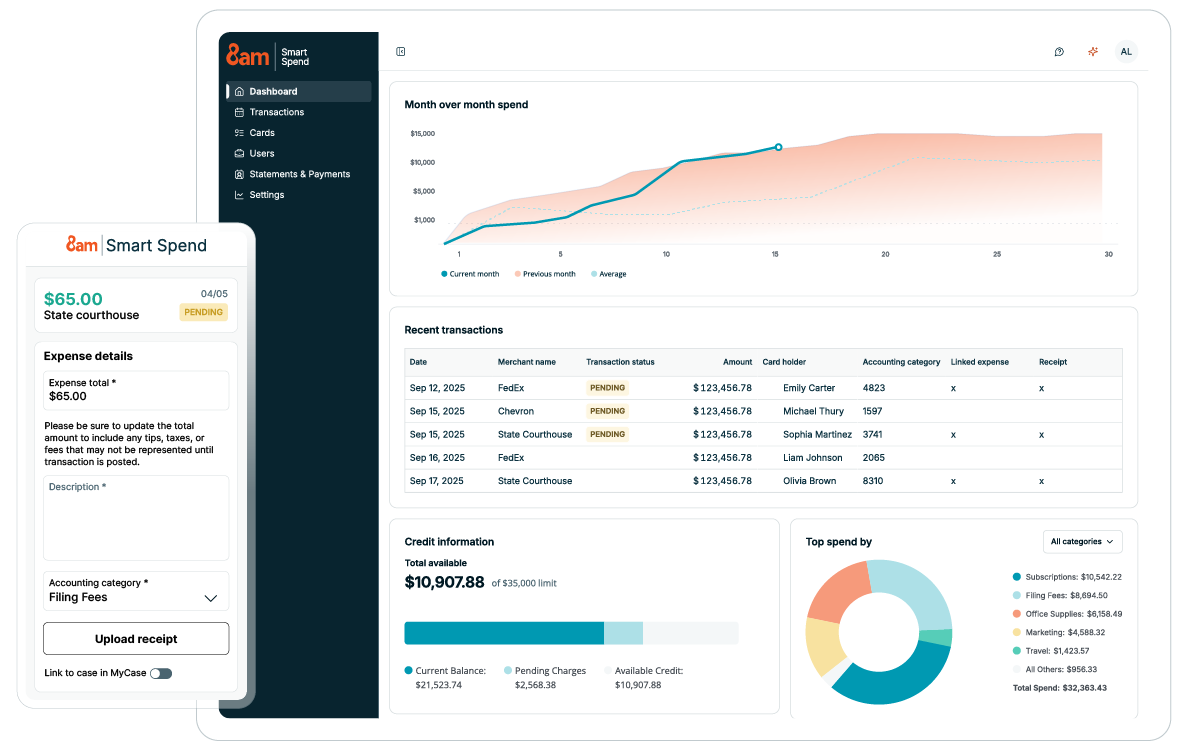Click the Settings icon in the sidebar
Screen dimensions: 1200x751
point(239,195)
